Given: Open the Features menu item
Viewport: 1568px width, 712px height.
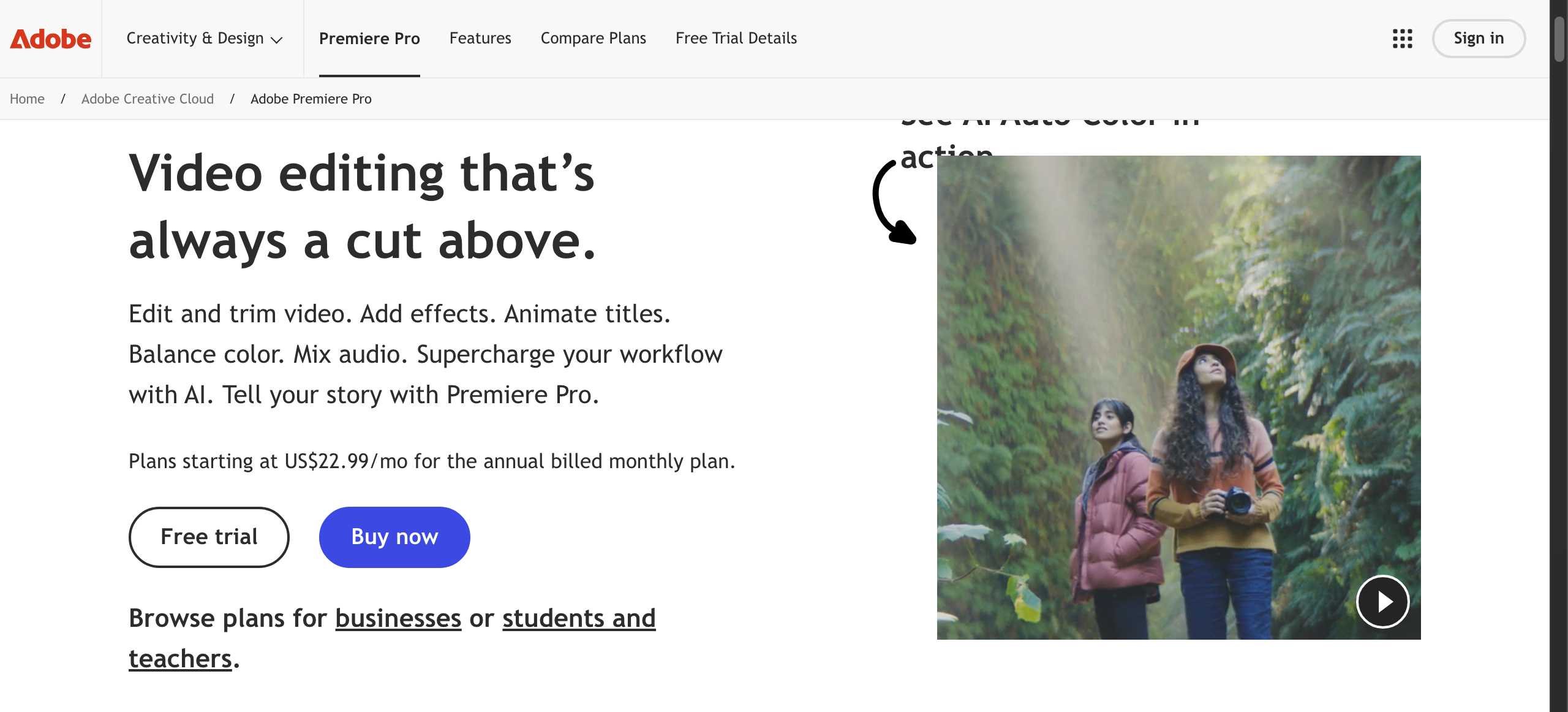Looking at the screenshot, I should coord(480,39).
